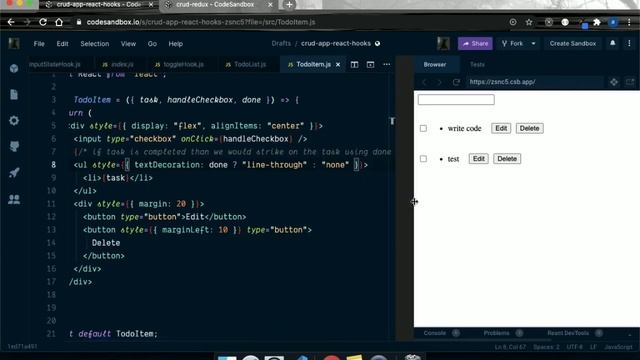The height and width of the screenshot is (360, 640).
Task: Click Delete button for test task
Action: [x=507, y=158]
